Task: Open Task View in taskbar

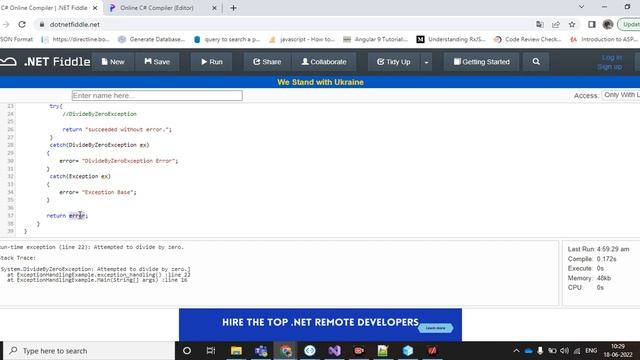Action: (211, 351)
